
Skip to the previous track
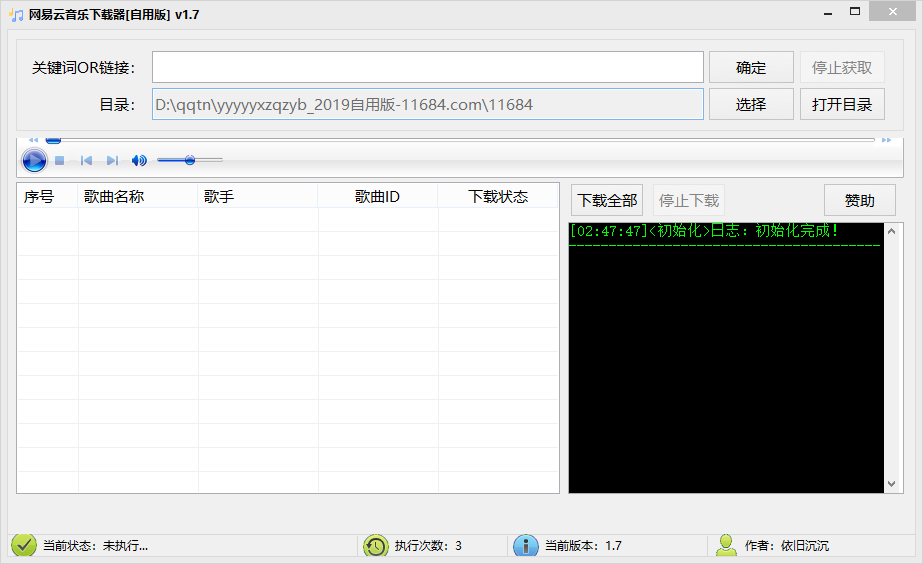[x=87, y=160]
